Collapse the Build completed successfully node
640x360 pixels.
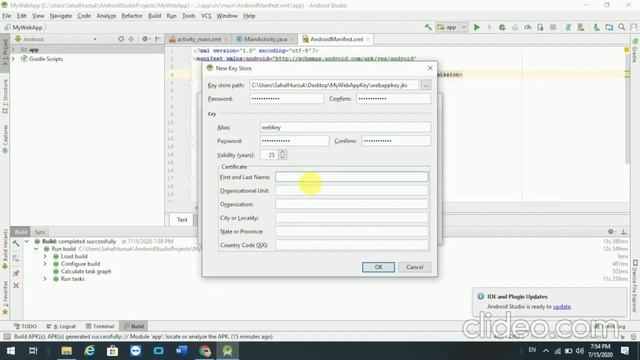click(x=27, y=241)
